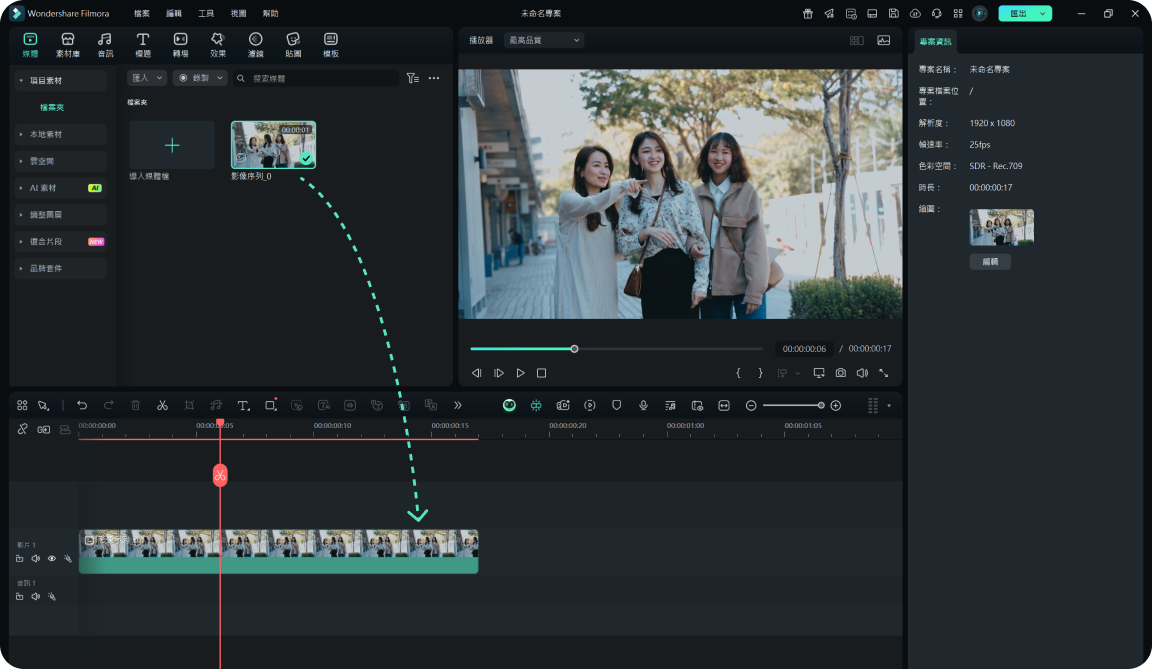This screenshot has width=1152, height=669.
Task: Click the import media plus tile
Action: 172,145
